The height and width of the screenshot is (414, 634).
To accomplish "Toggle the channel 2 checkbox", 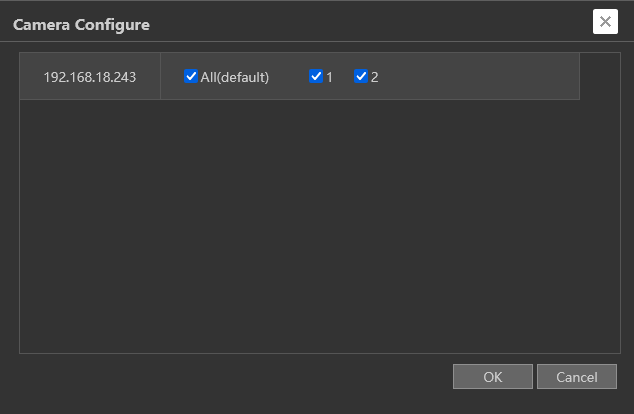I will (361, 77).
